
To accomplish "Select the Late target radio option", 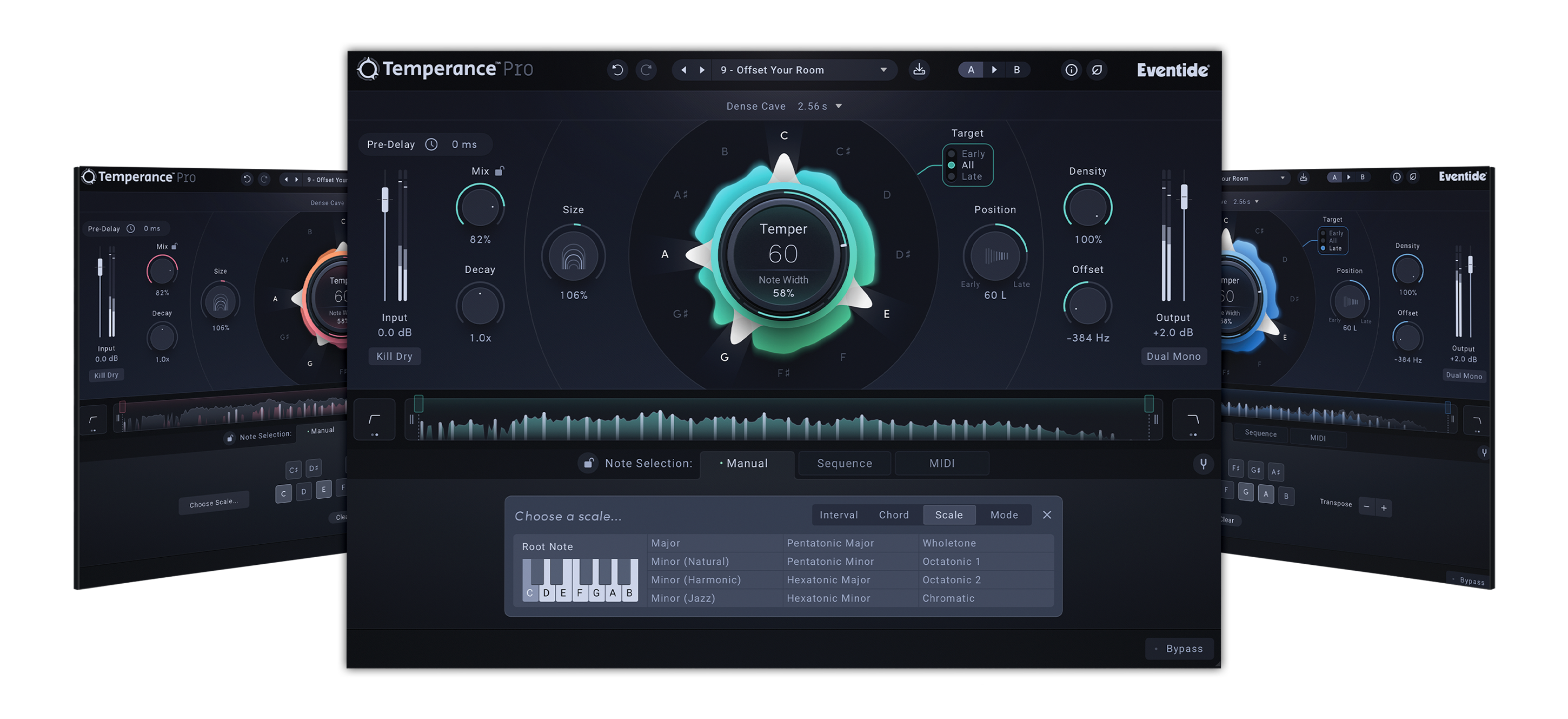I will pos(952,176).
